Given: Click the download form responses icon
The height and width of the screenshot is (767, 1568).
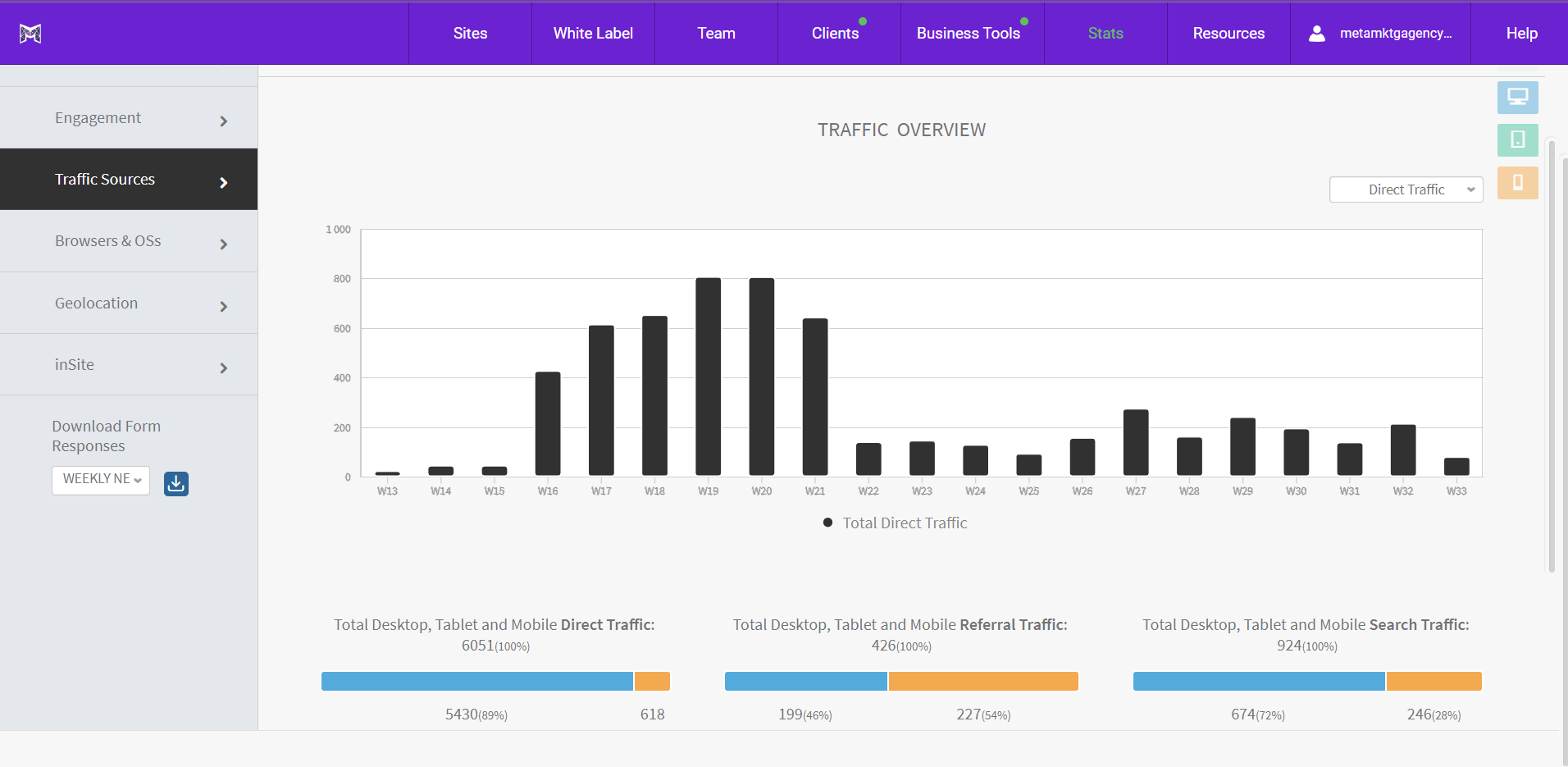Looking at the screenshot, I should 175,484.
